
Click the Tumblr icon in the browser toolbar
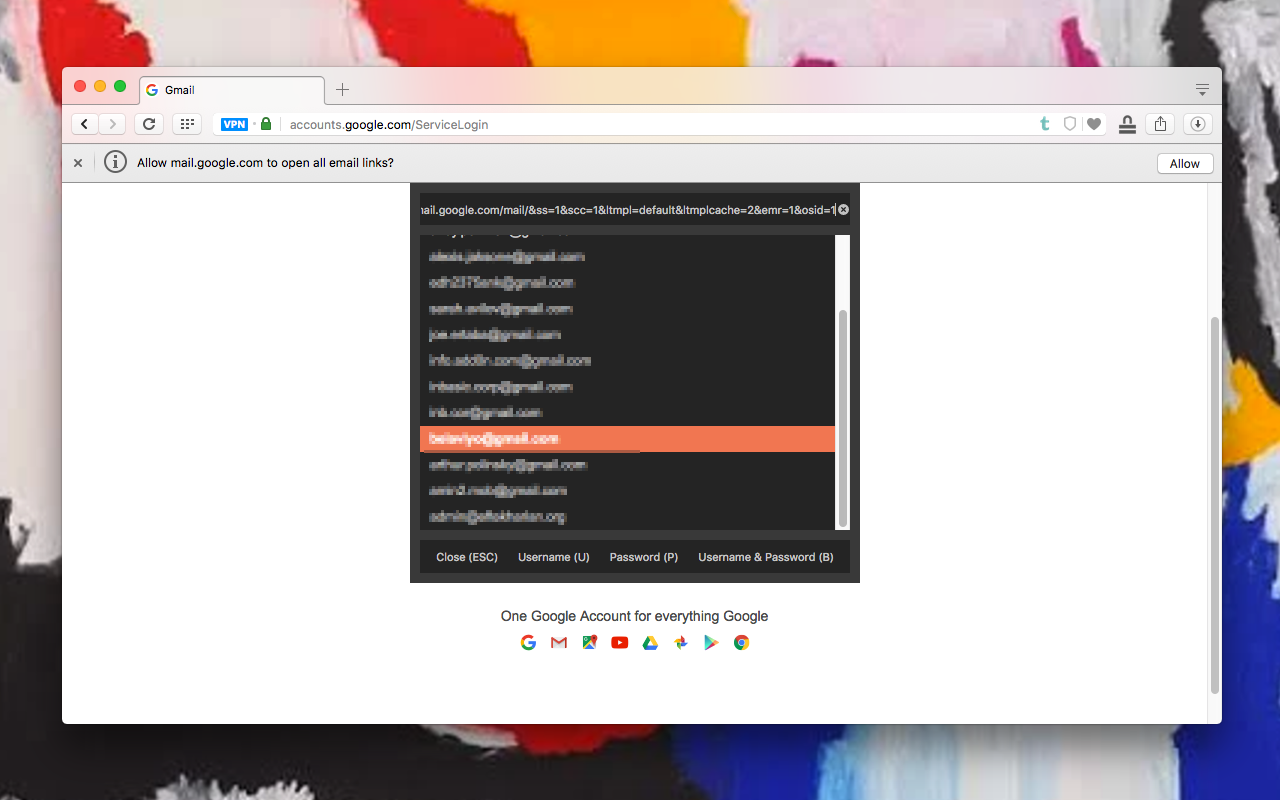1044,123
